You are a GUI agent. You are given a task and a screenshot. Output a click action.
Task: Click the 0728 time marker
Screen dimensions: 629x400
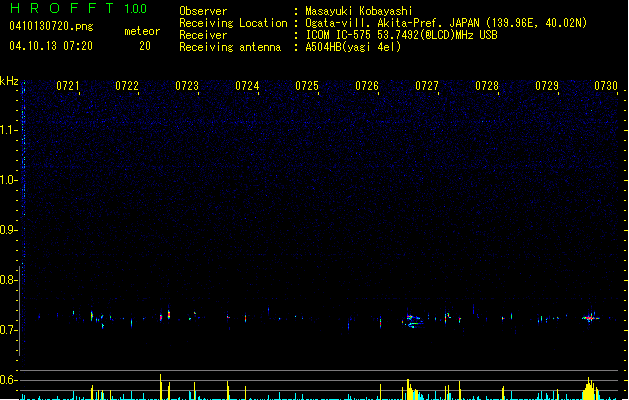(x=487, y=86)
